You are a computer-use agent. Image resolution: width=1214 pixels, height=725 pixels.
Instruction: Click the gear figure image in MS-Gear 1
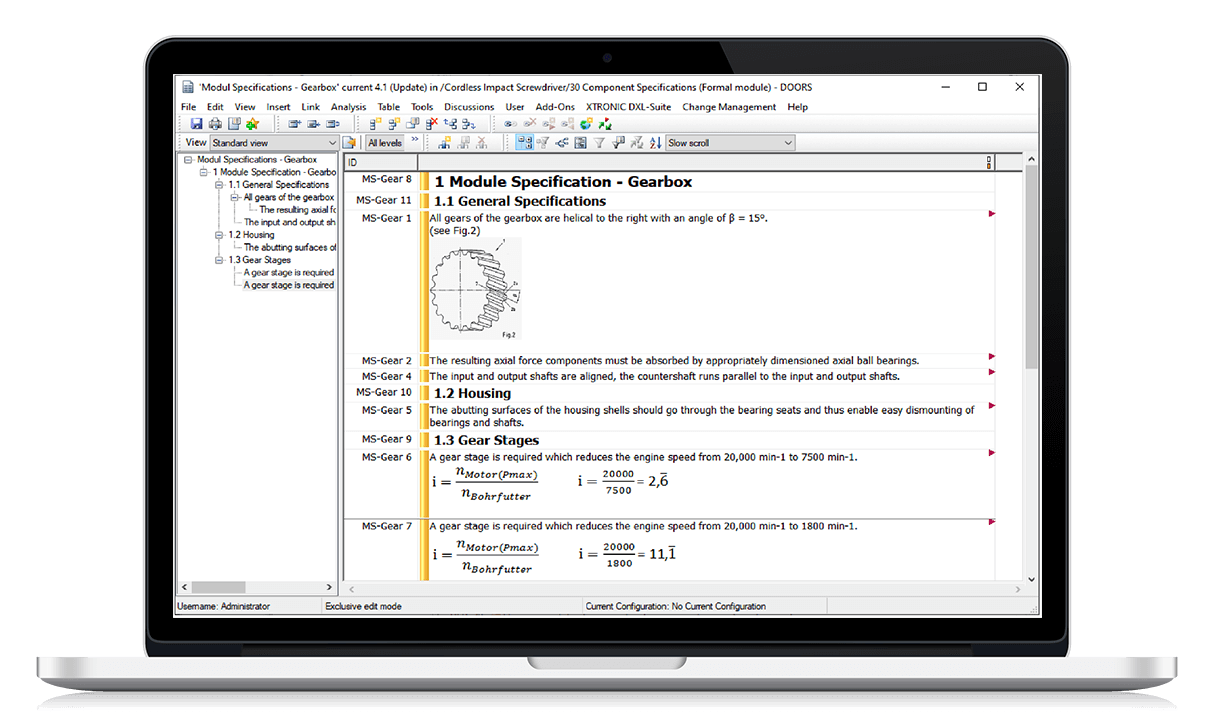point(475,289)
